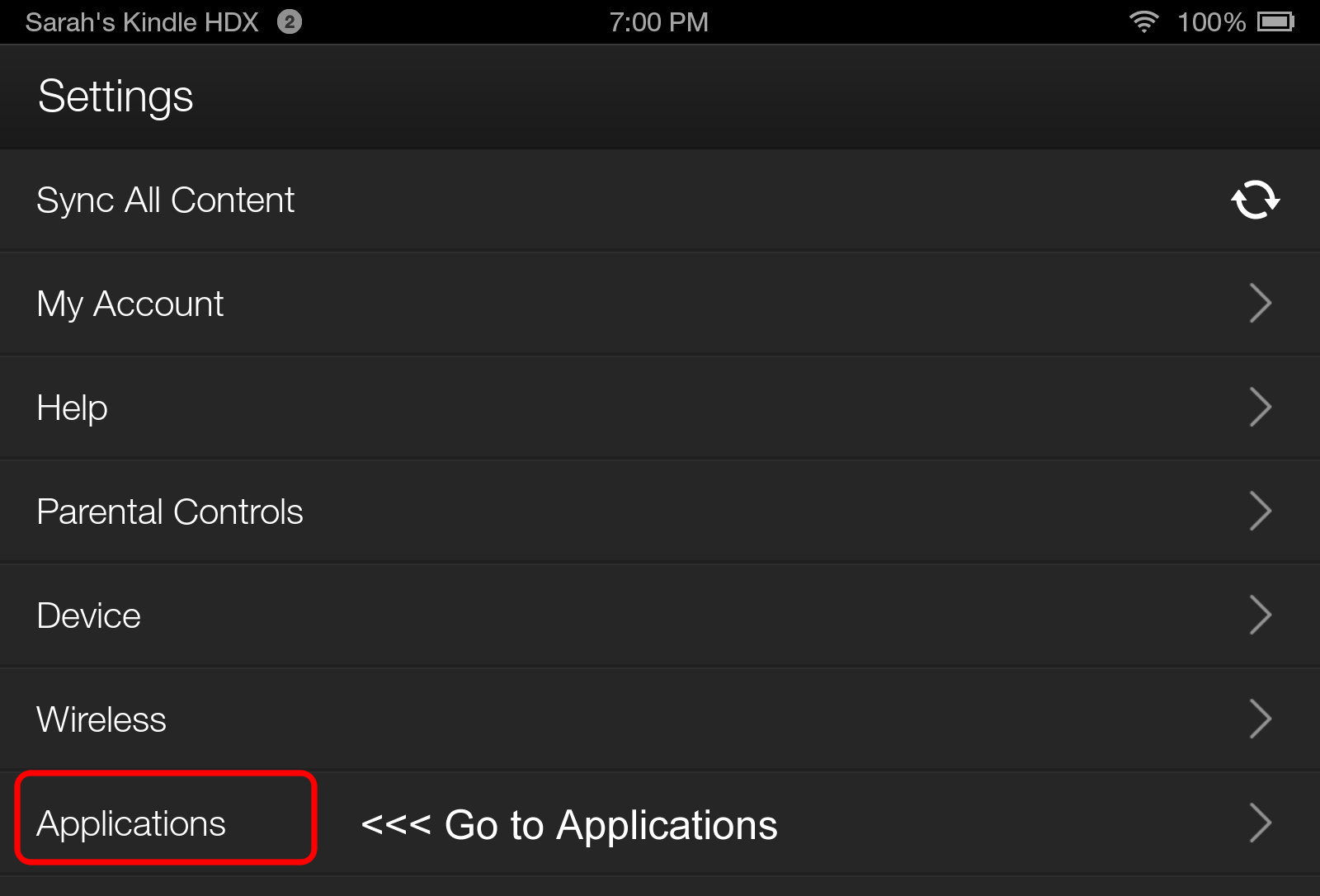Go to Wireless settings
Image resolution: width=1320 pixels, height=896 pixels.
point(660,719)
